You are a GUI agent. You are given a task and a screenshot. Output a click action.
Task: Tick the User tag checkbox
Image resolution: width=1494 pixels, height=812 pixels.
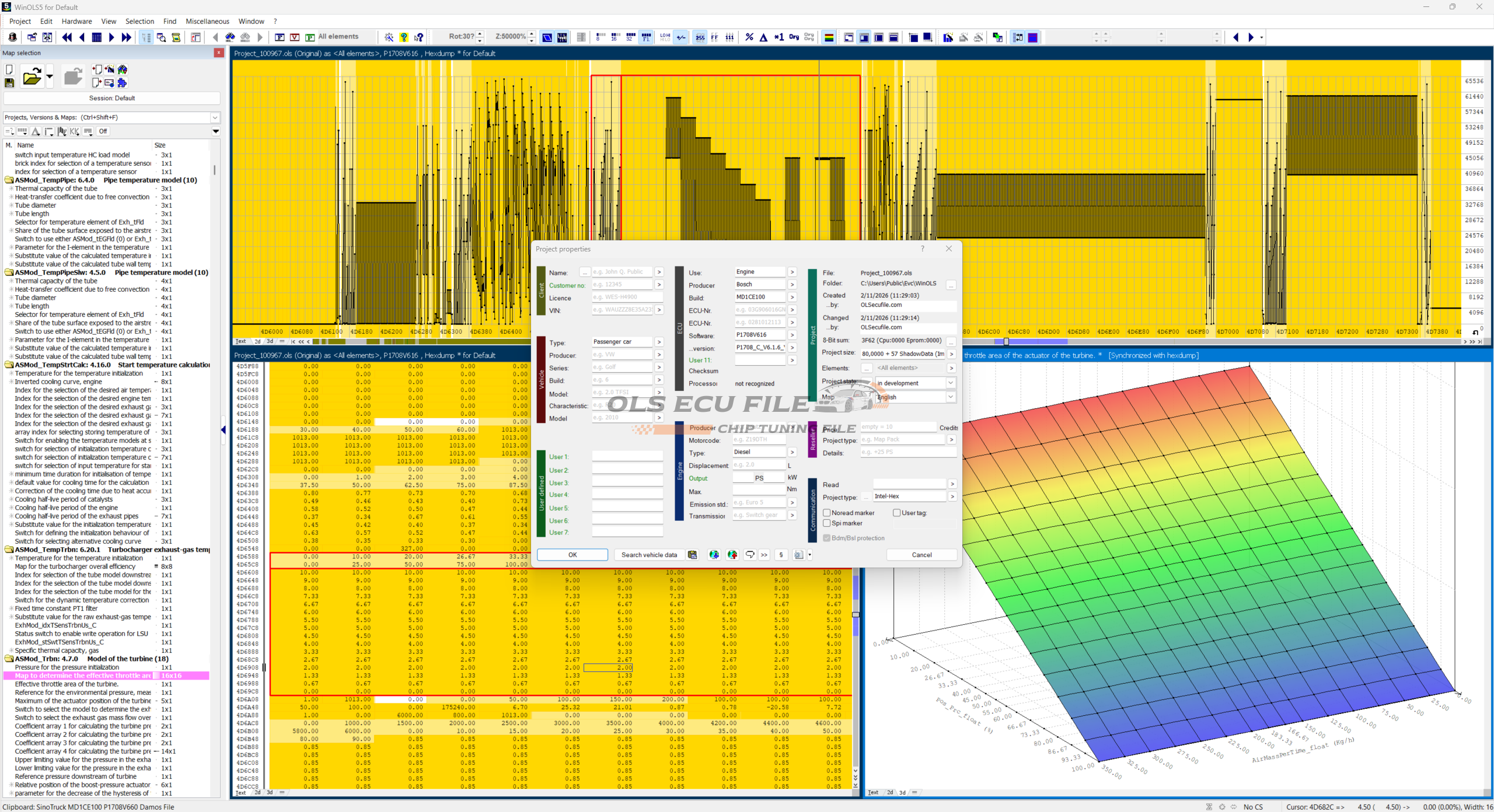click(x=896, y=513)
